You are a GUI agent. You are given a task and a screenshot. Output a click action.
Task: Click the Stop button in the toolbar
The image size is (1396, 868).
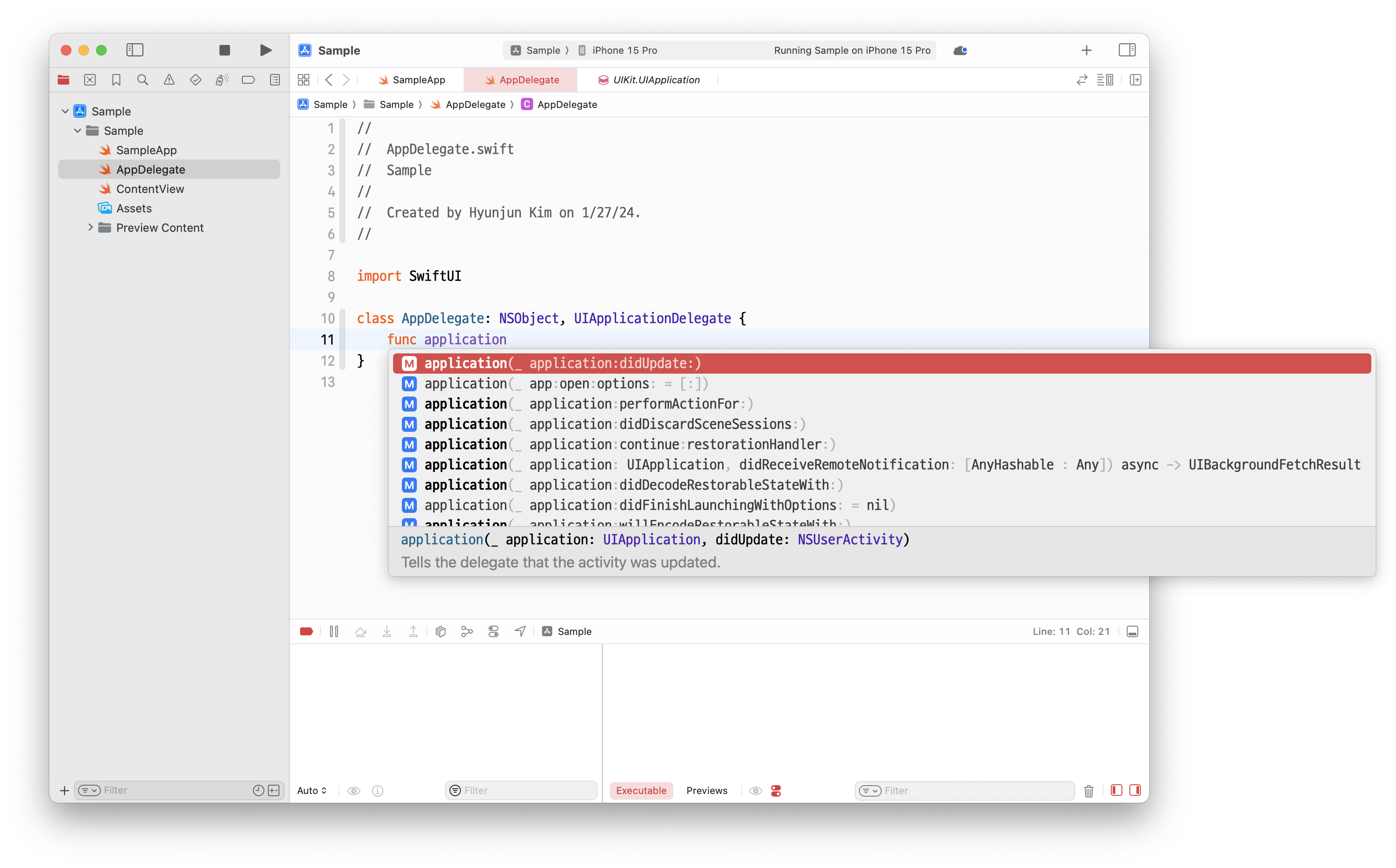coord(224,51)
